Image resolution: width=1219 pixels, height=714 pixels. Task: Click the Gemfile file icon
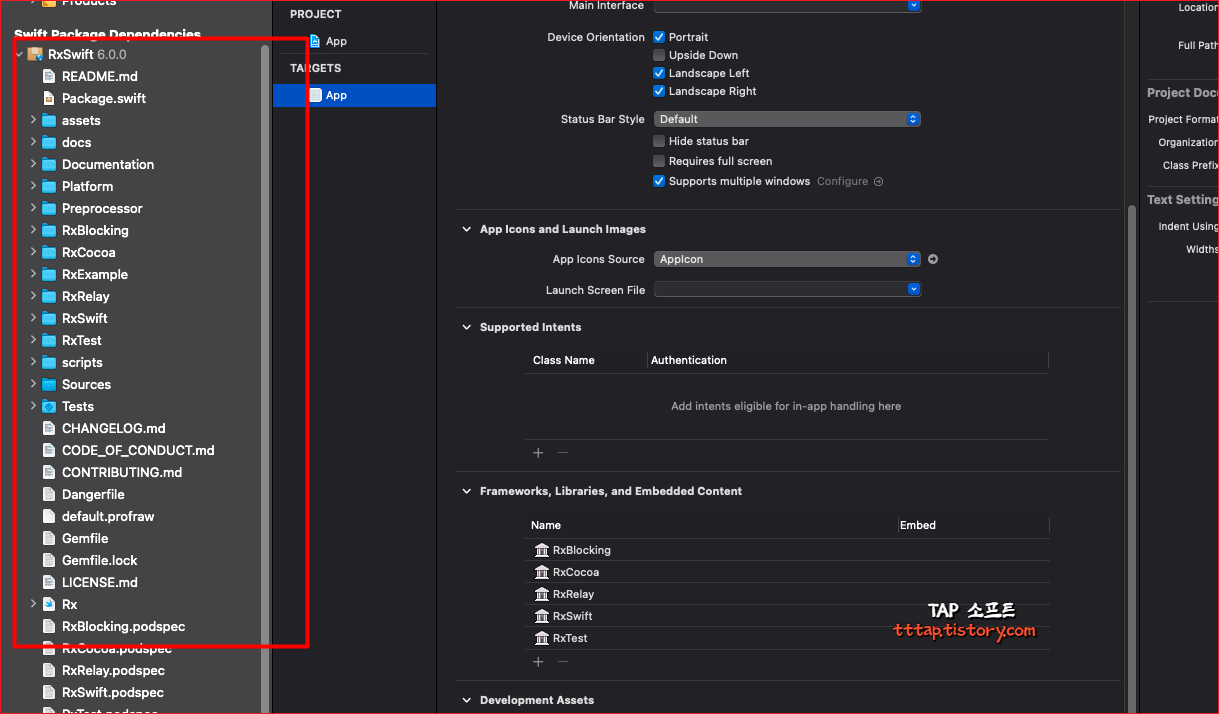49,538
